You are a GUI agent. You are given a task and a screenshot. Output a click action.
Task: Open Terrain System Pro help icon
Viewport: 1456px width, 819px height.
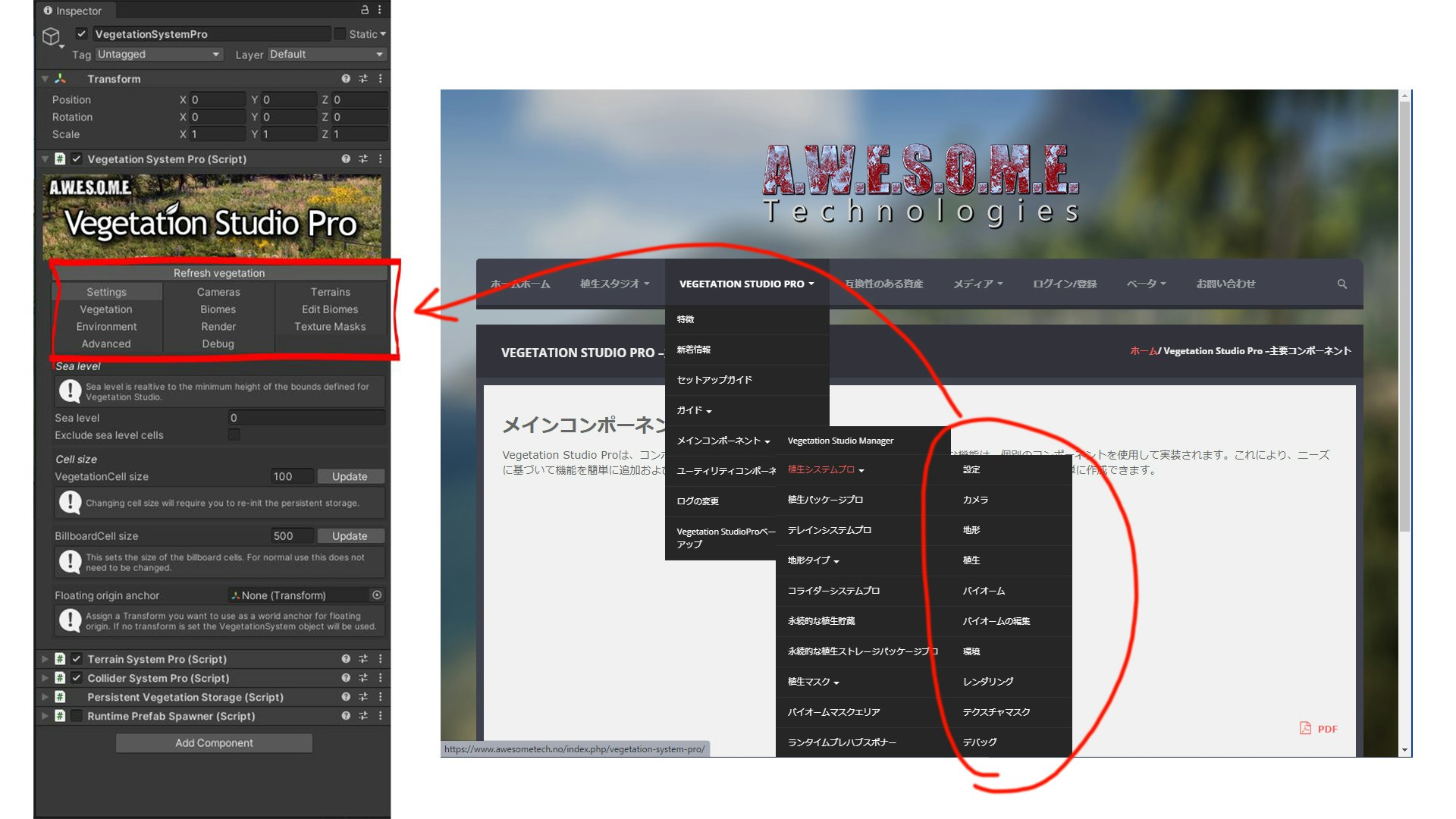(346, 659)
